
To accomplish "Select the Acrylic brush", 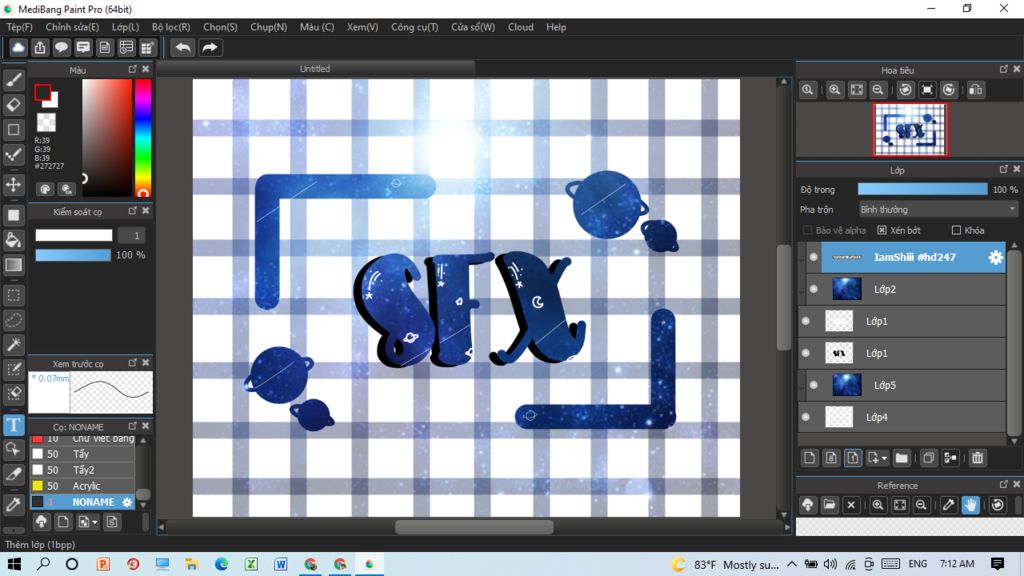I will click(x=82, y=486).
